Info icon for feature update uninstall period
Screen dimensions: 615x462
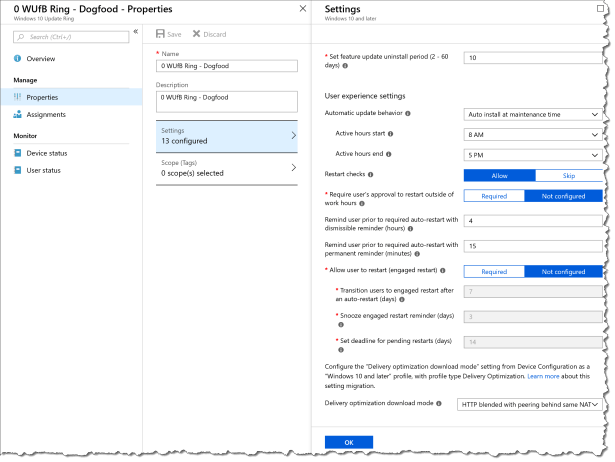tap(345, 65)
